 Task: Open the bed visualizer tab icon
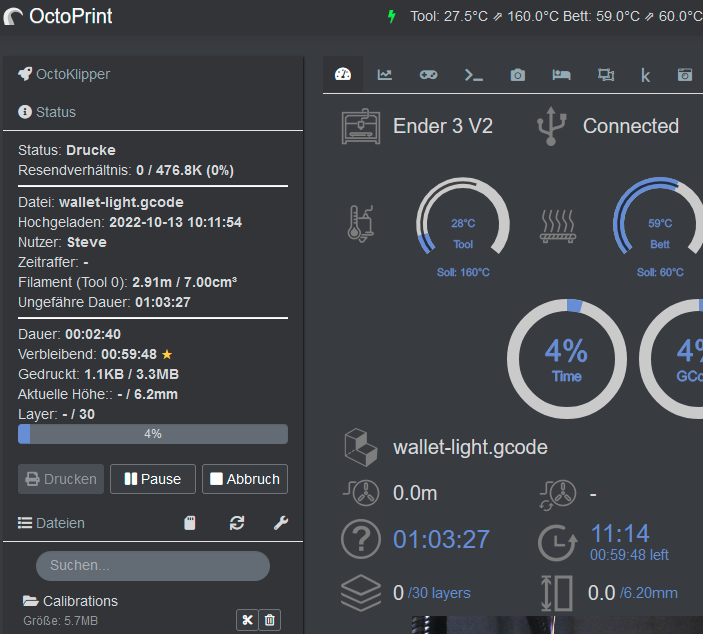click(561, 75)
